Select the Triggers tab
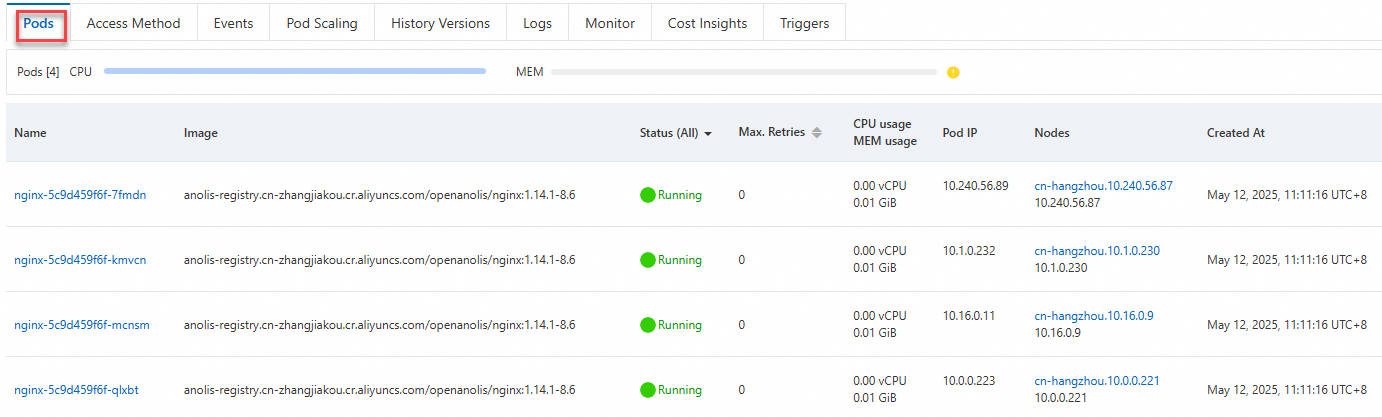 804,23
